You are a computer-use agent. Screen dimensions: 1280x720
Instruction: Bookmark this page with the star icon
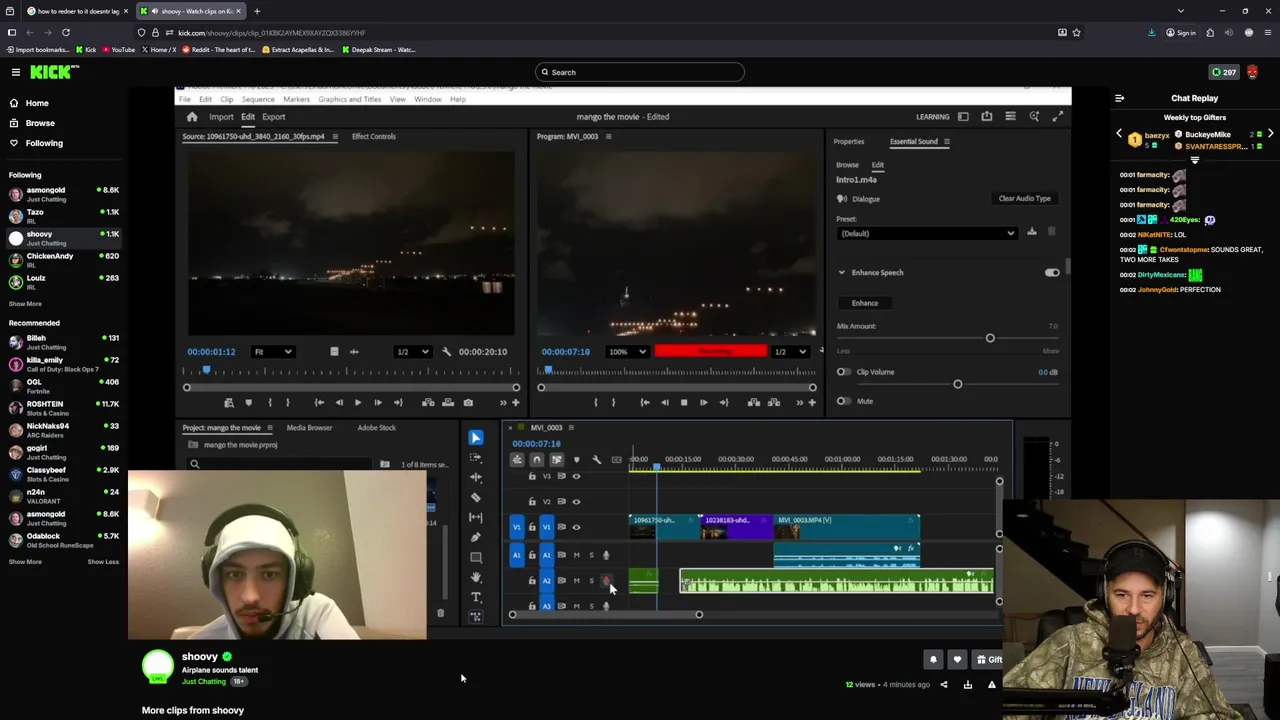tap(1076, 32)
